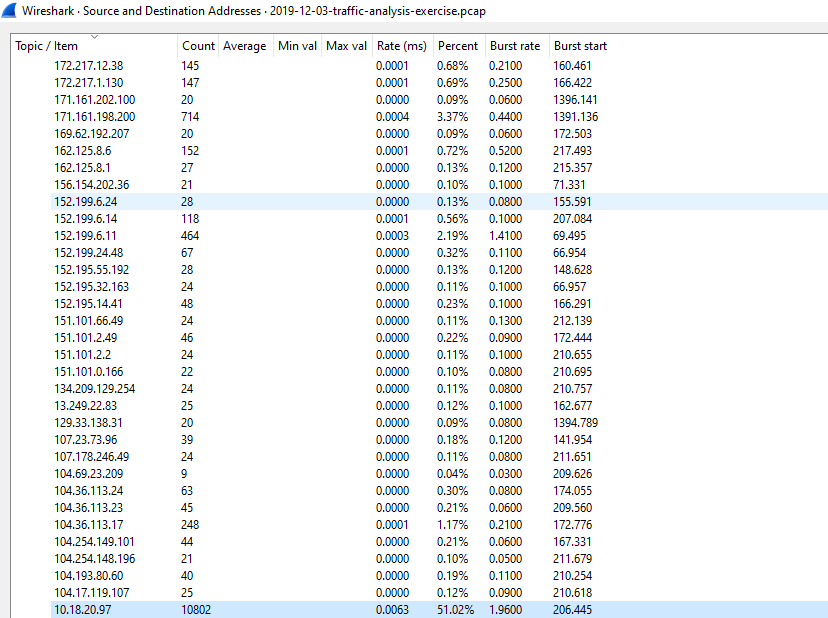Select row 171.161.198.200
Image resolution: width=828 pixels, height=618 pixels.
[x=439, y=116]
